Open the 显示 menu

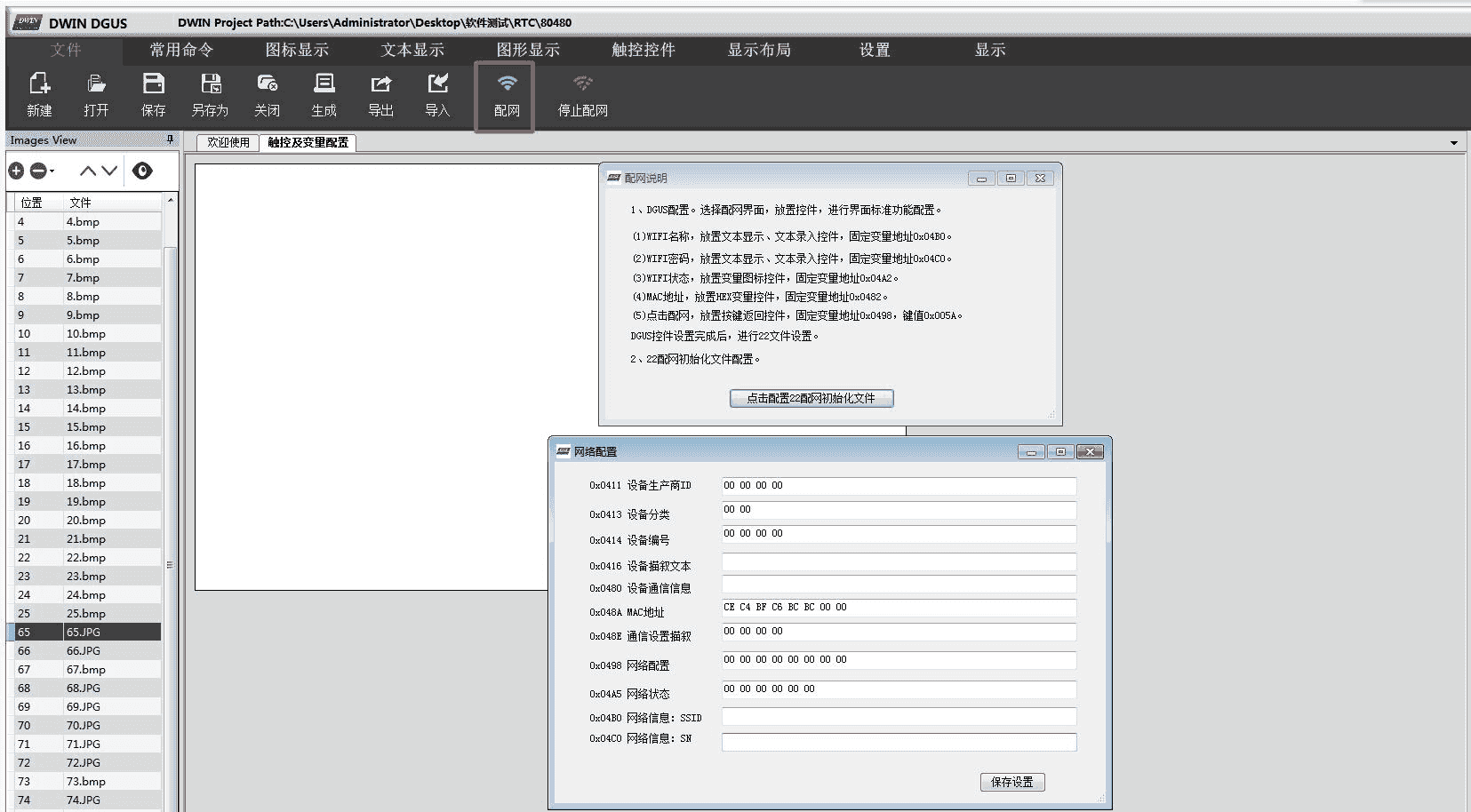pyautogui.click(x=990, y=50)
